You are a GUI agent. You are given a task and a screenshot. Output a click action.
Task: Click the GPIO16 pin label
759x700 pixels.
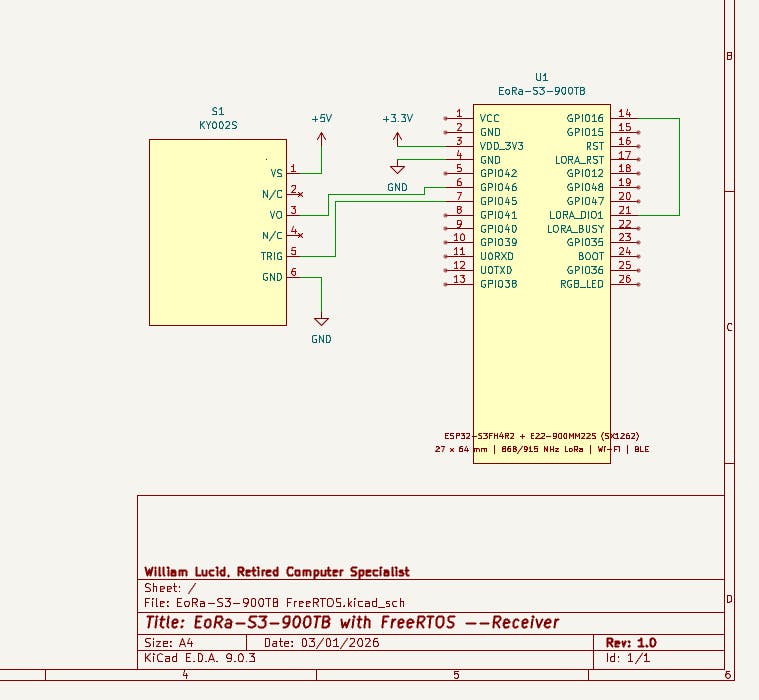(585, 118)
